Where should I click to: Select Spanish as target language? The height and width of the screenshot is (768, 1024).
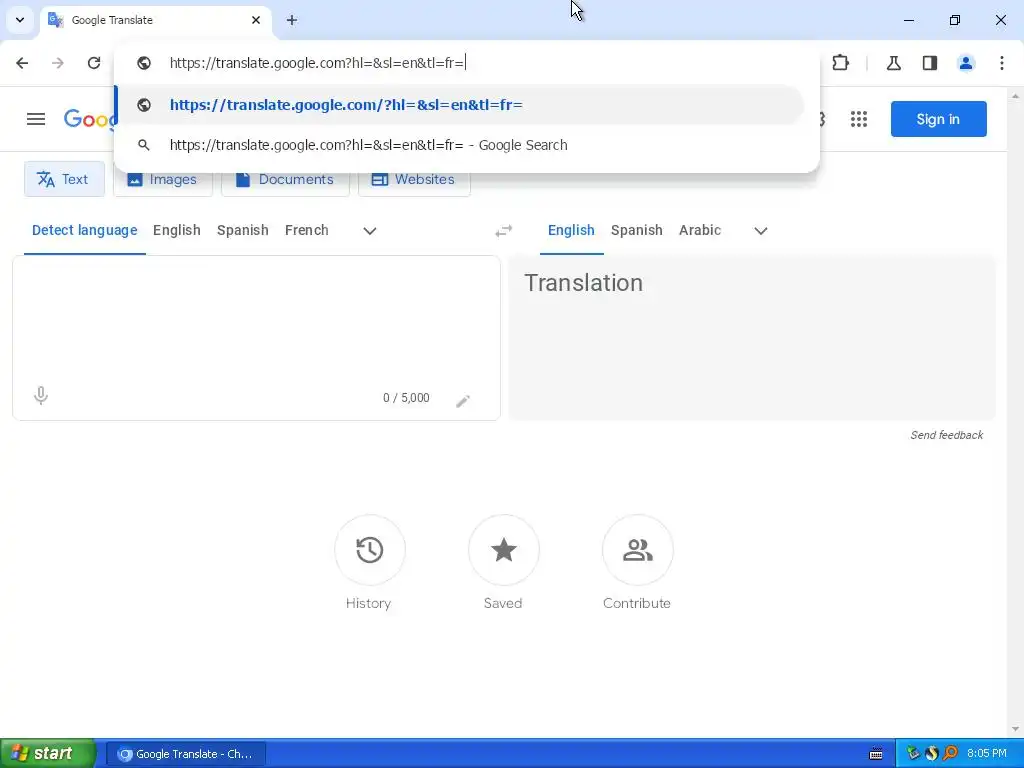click(637, 231)
